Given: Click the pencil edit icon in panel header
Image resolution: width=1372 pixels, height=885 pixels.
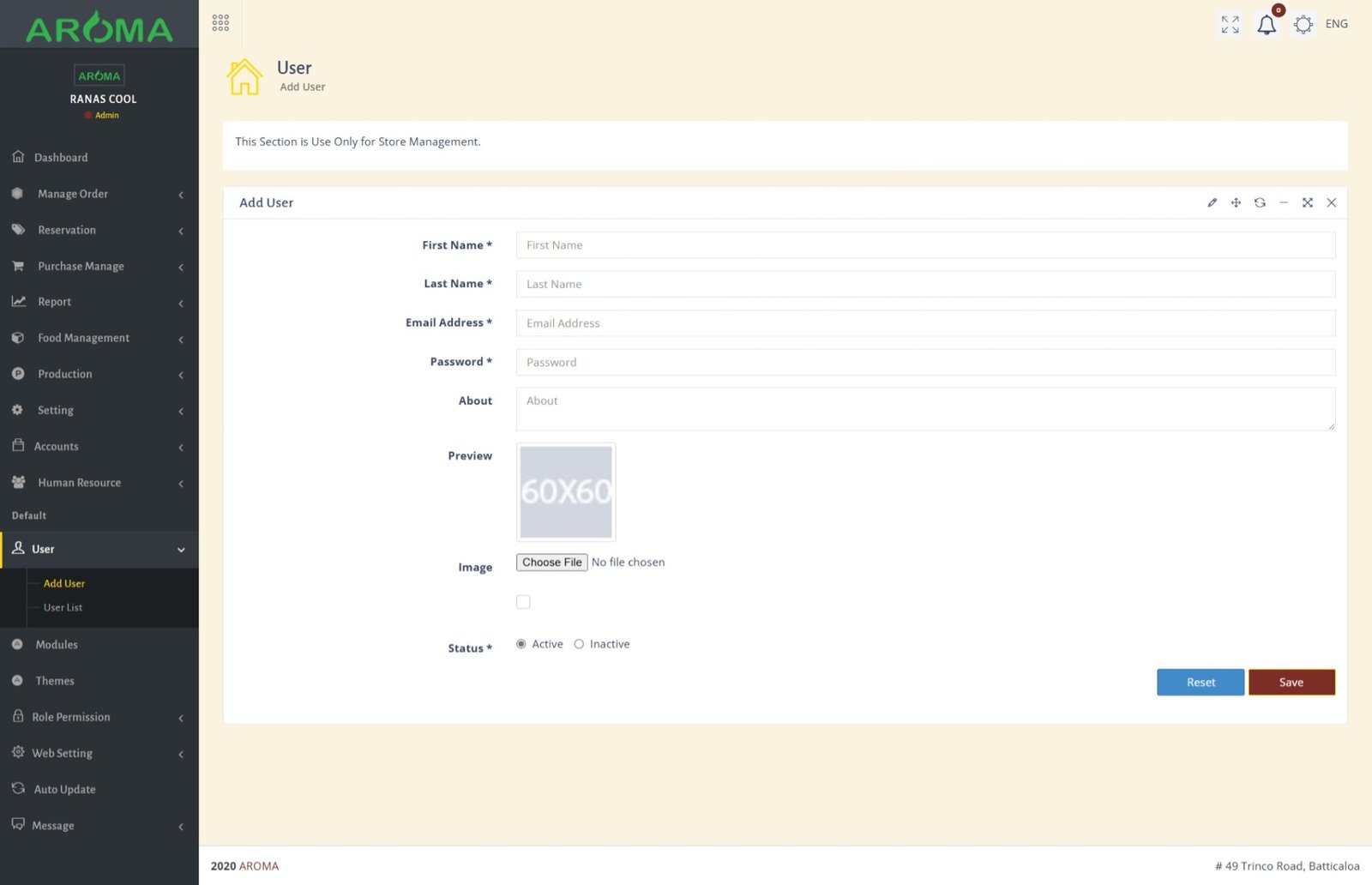Looking at the screenshot, I should tap(1212, 203).
